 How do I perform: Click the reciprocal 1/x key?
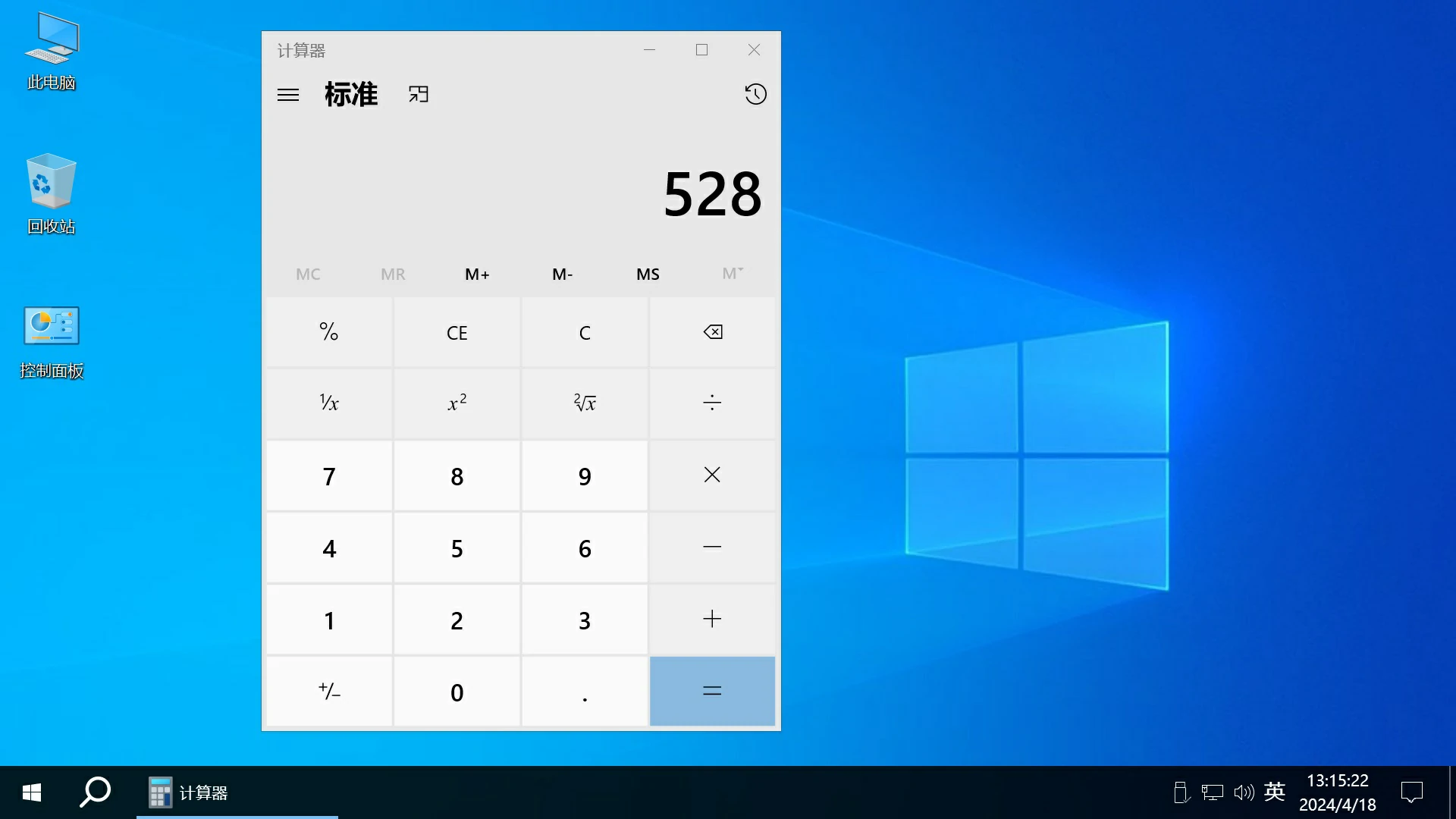click(x=329, y=403)
